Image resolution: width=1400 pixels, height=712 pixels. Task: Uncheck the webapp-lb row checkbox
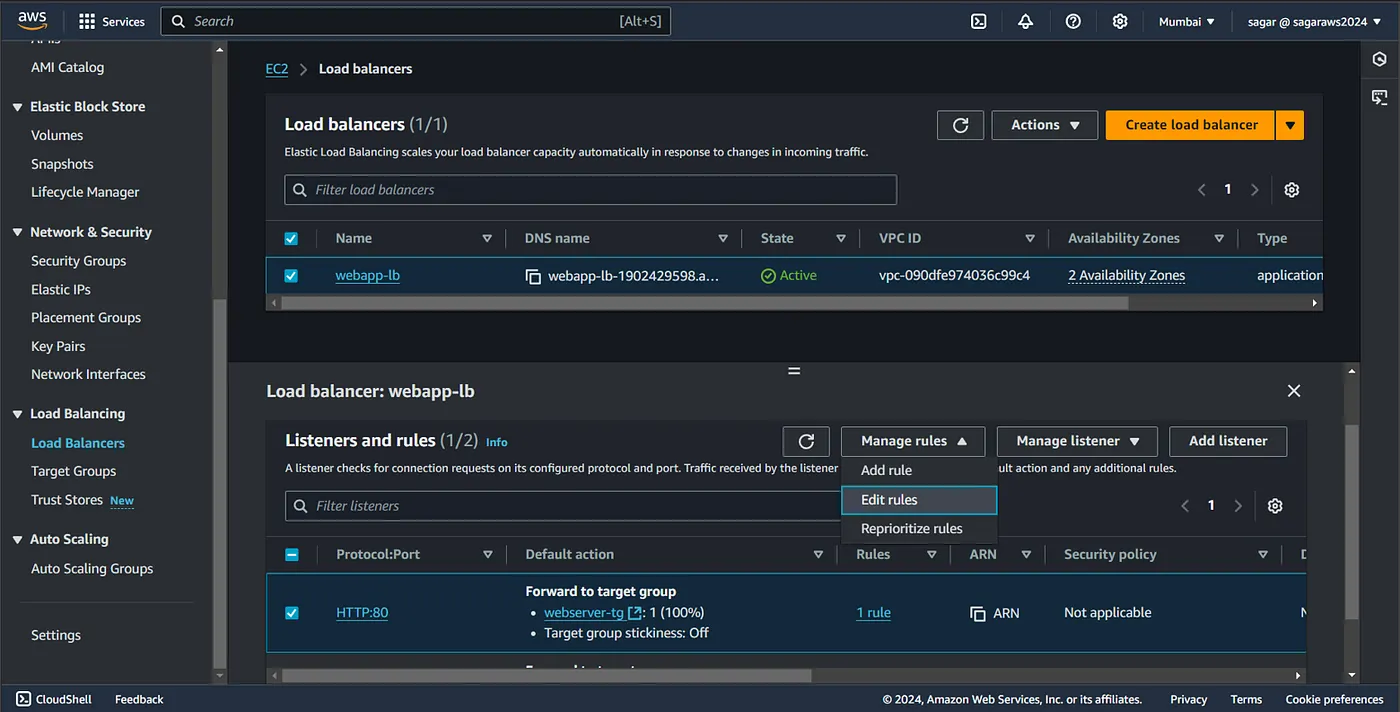[x=291, y=276]
